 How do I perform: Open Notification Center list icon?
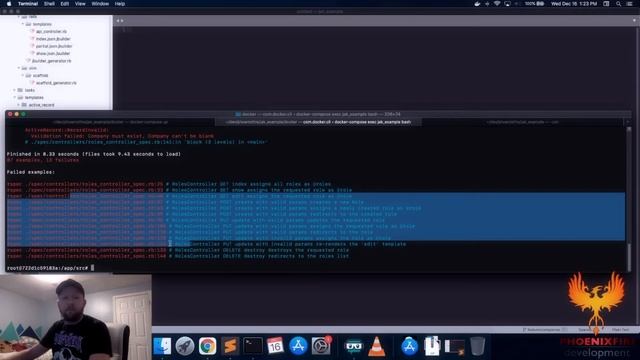629,4
